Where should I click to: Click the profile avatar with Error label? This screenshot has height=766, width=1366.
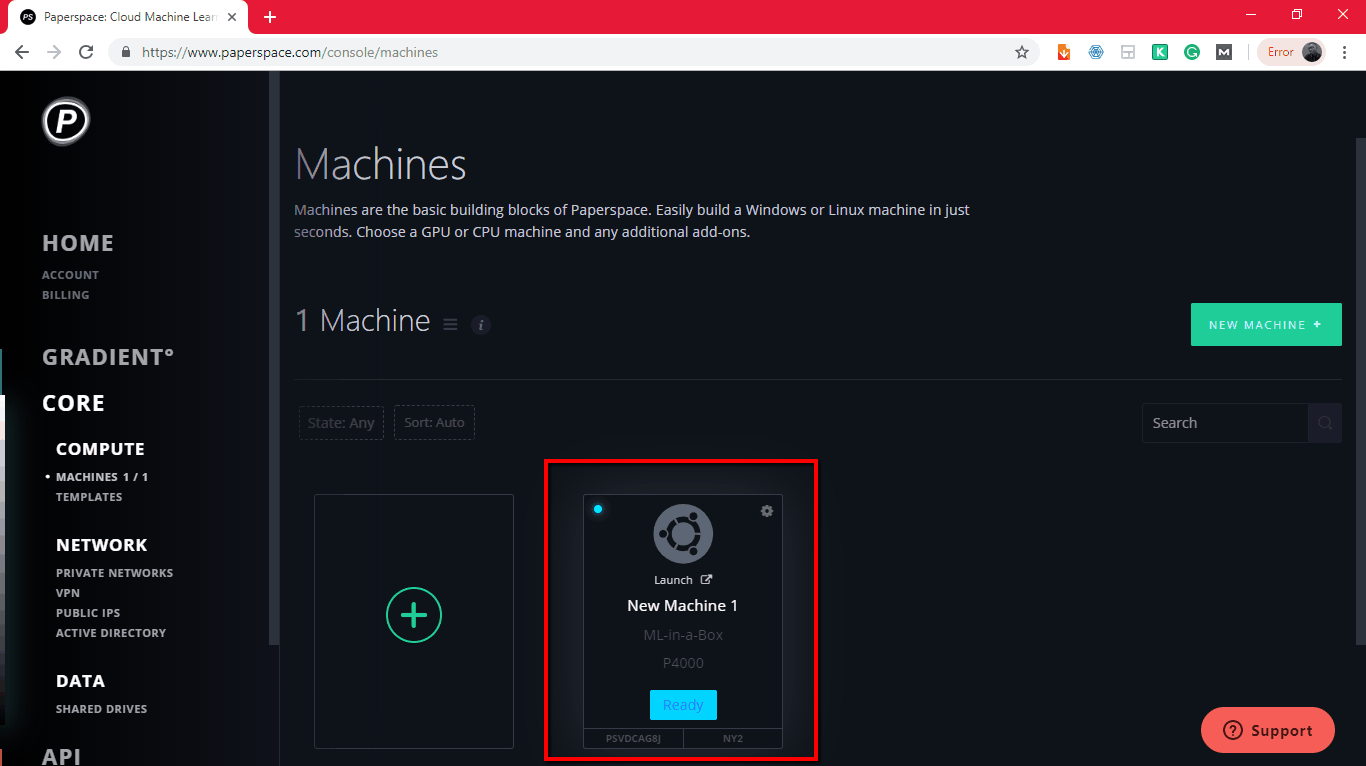pos(1292,52)
